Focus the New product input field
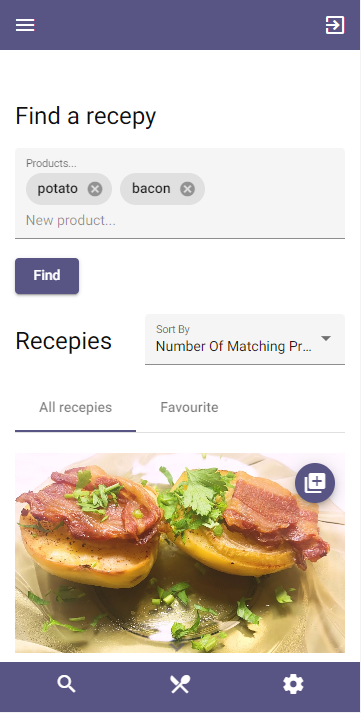 click(x=180, y=221)
